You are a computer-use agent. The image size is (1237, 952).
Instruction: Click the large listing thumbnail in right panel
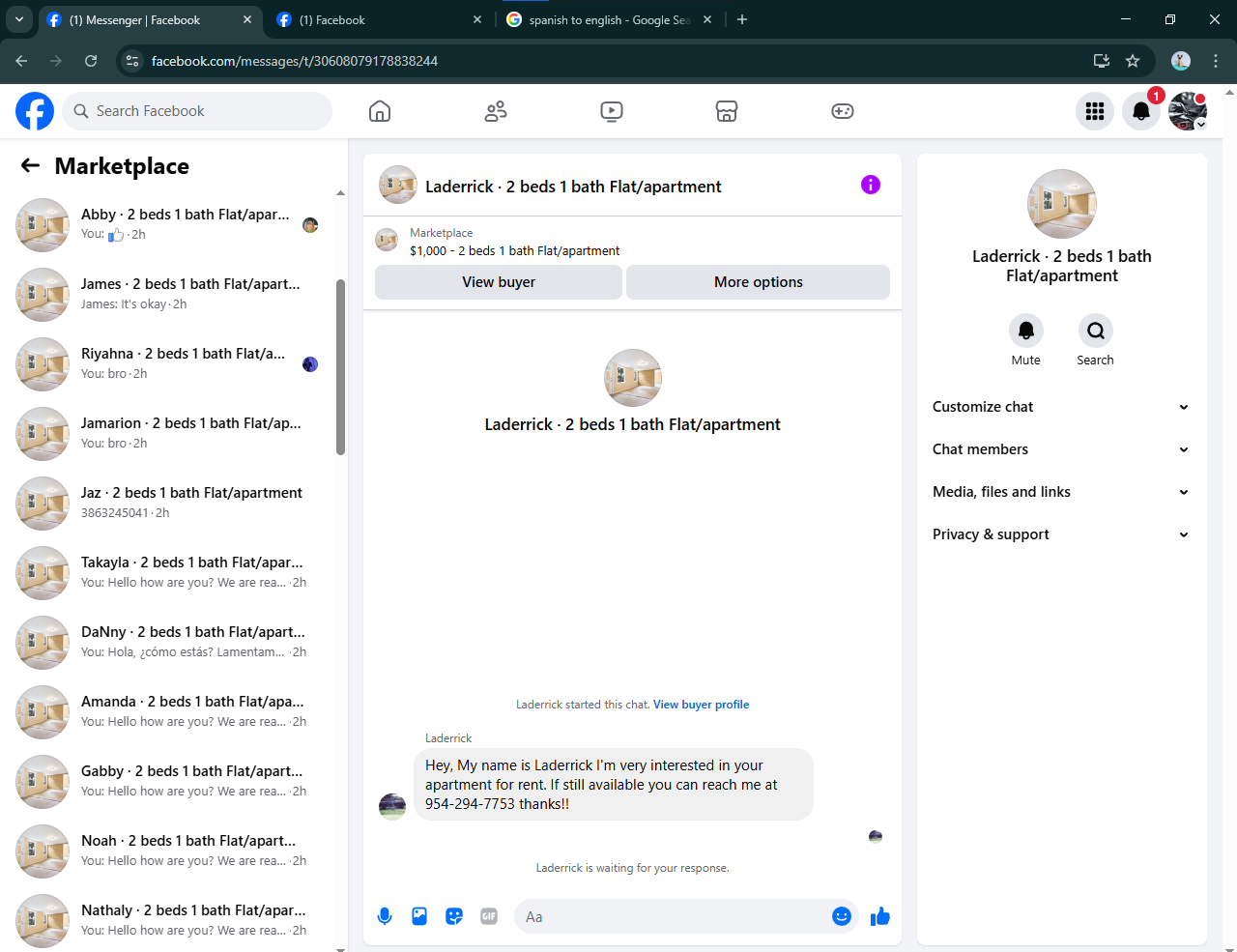[x=1061, y=204]
